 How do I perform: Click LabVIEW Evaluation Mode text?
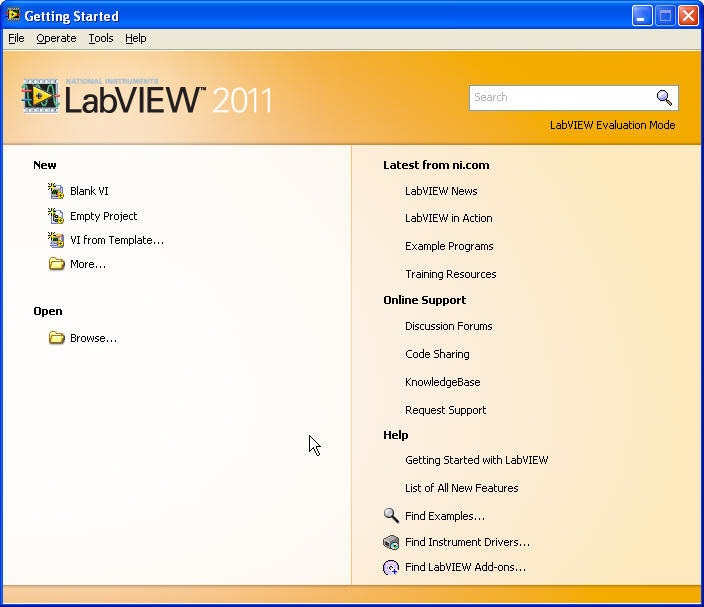[x=612, y=125]
